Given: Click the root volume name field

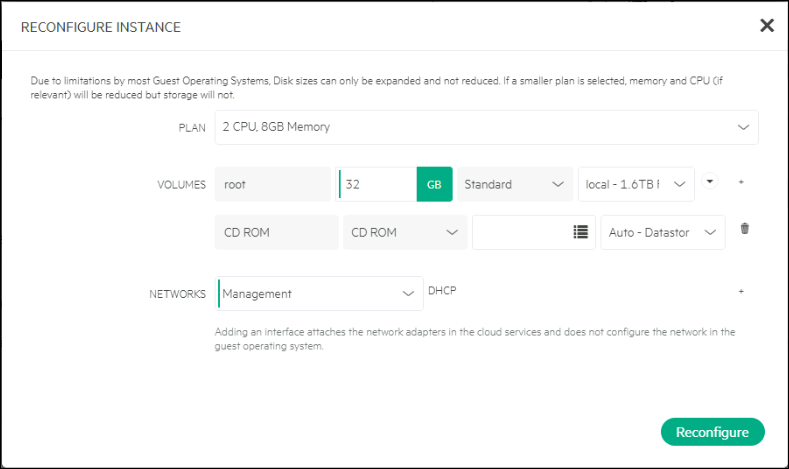Looking at the screenshot, I should click(272, 184).
